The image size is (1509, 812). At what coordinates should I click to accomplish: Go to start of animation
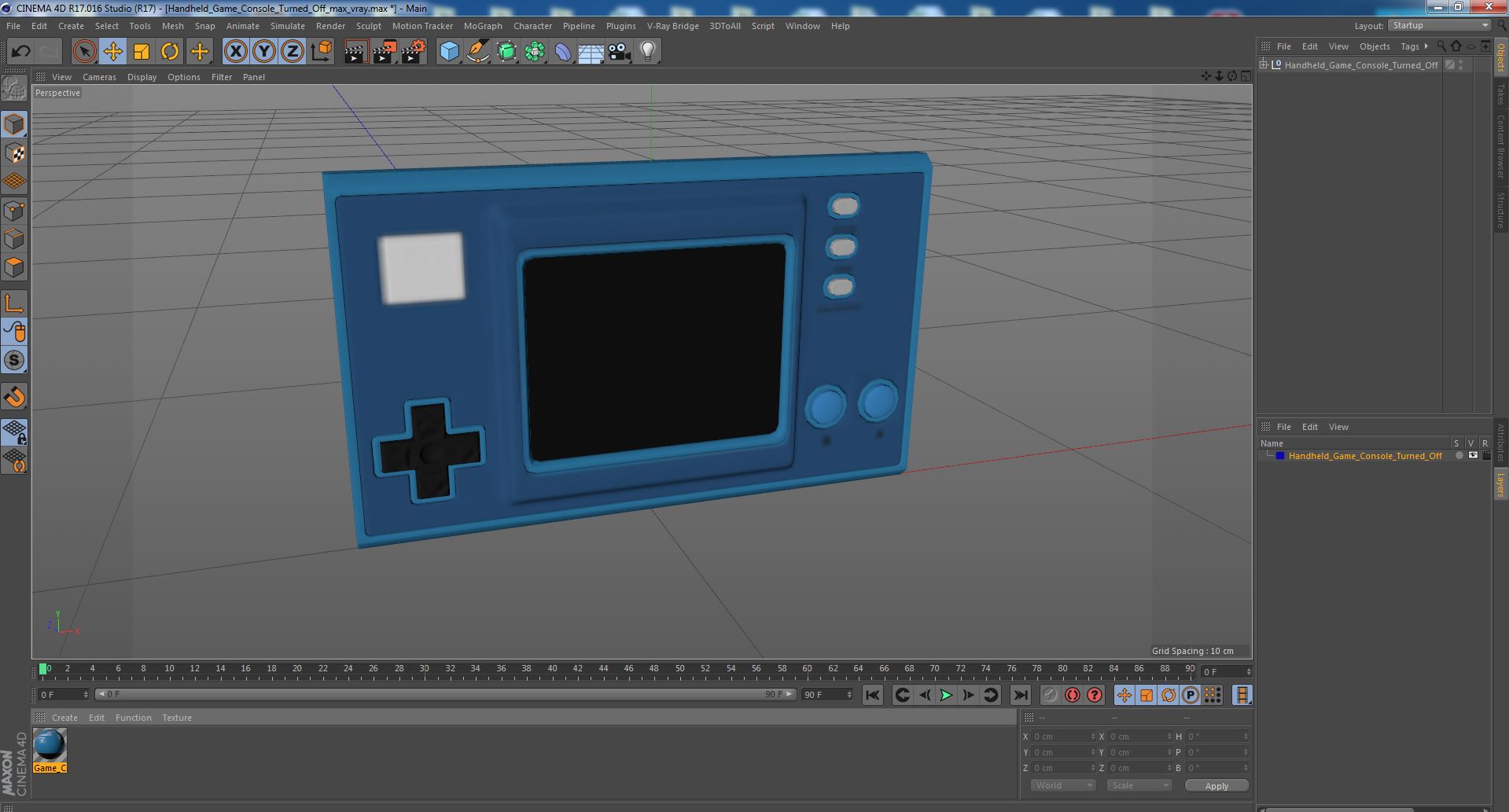click(x=872, y=695)
